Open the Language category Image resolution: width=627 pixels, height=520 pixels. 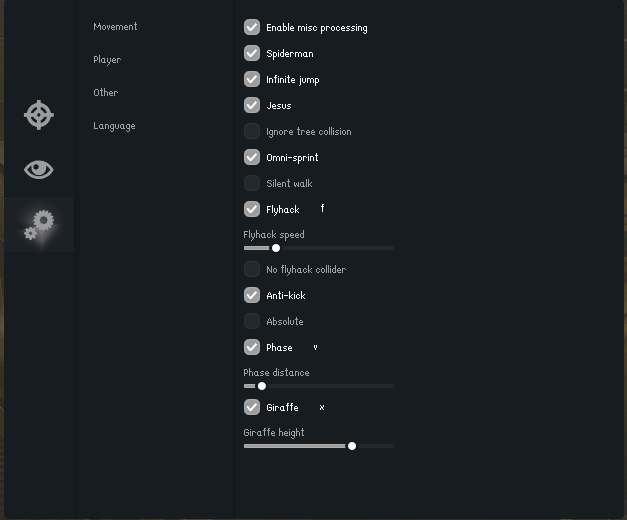point(114,126)
